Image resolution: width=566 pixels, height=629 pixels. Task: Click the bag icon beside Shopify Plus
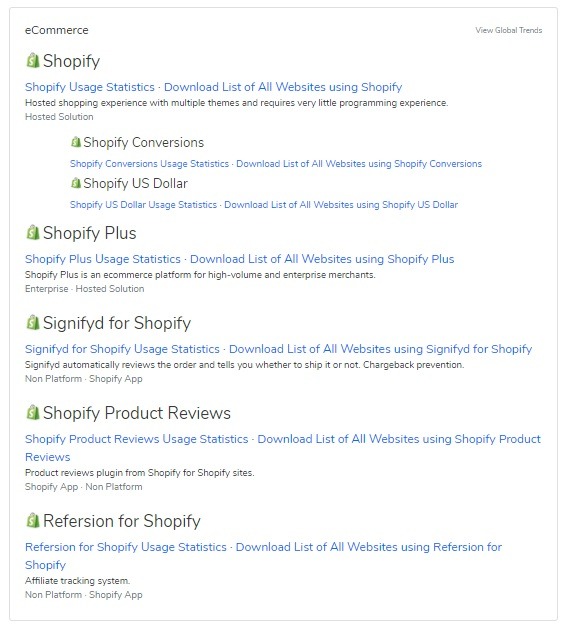[x=32, y=233]
